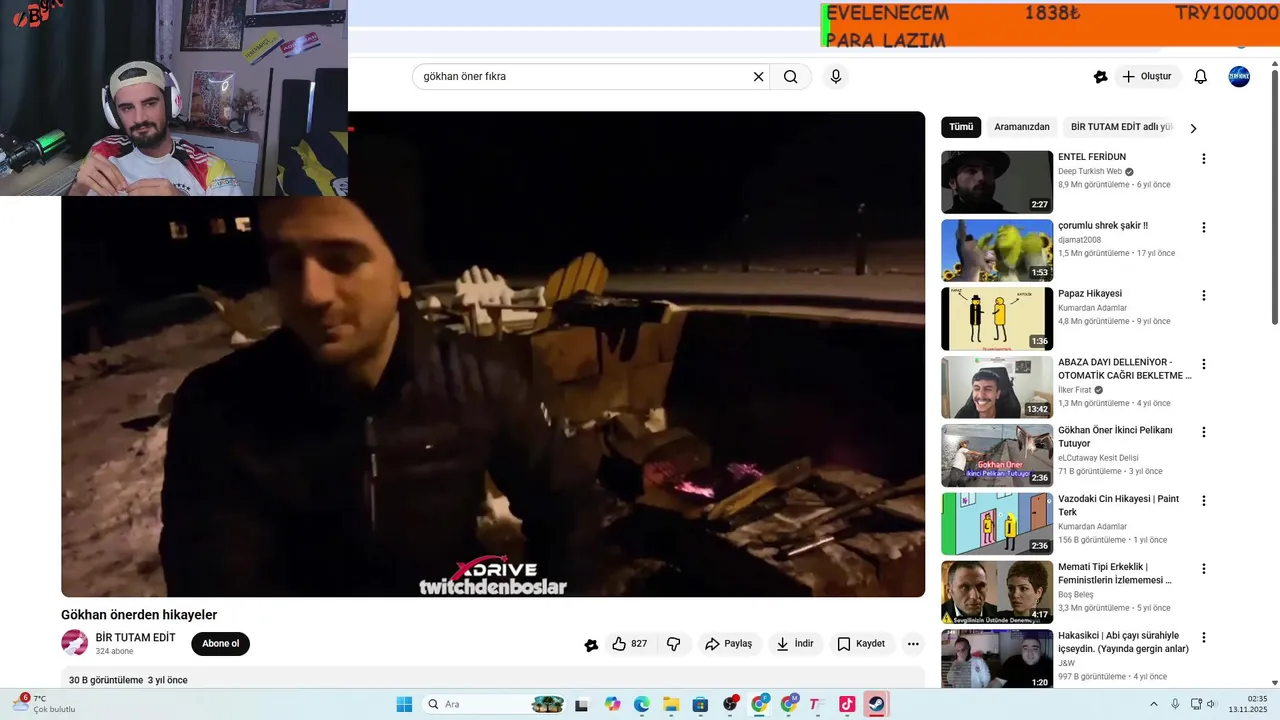Like the video with 827 likes
This screenshot has height=720, width=1280.
tap(630, 644)
